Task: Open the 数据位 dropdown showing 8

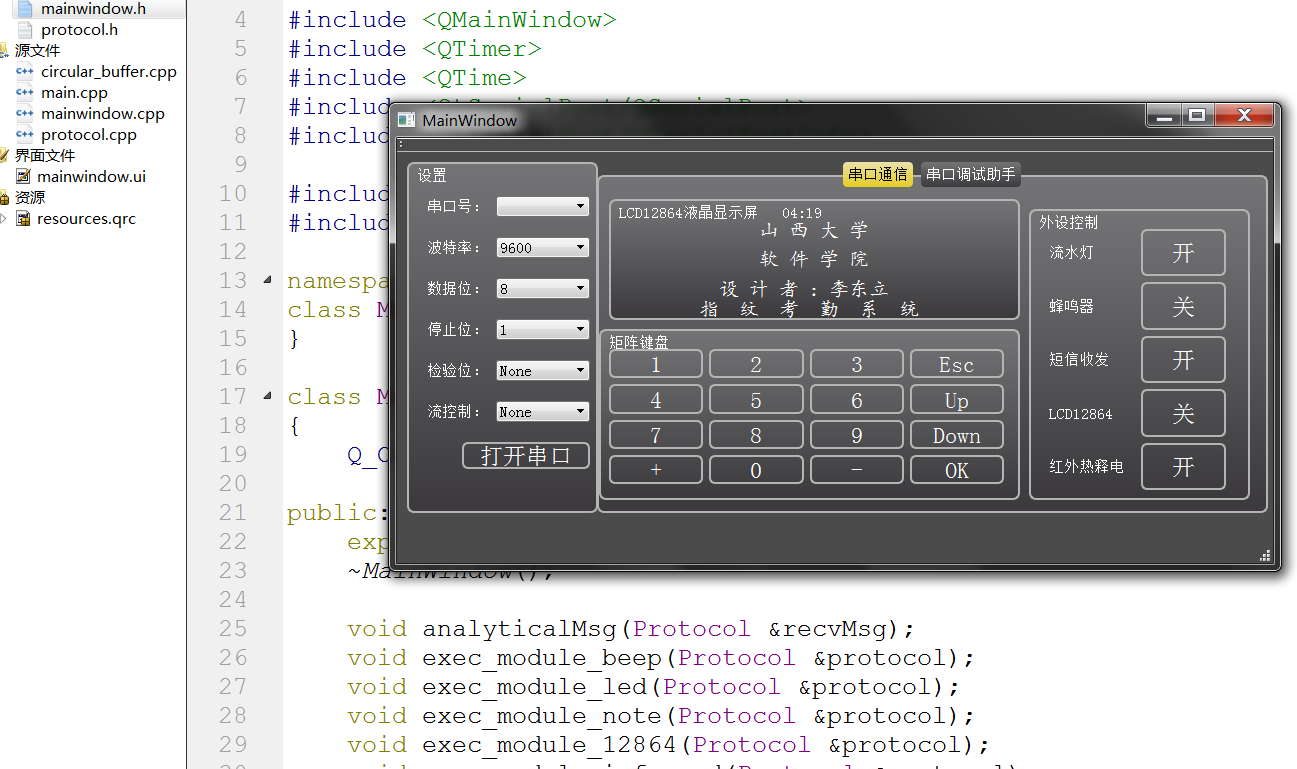Action: [x=543, y=288]
